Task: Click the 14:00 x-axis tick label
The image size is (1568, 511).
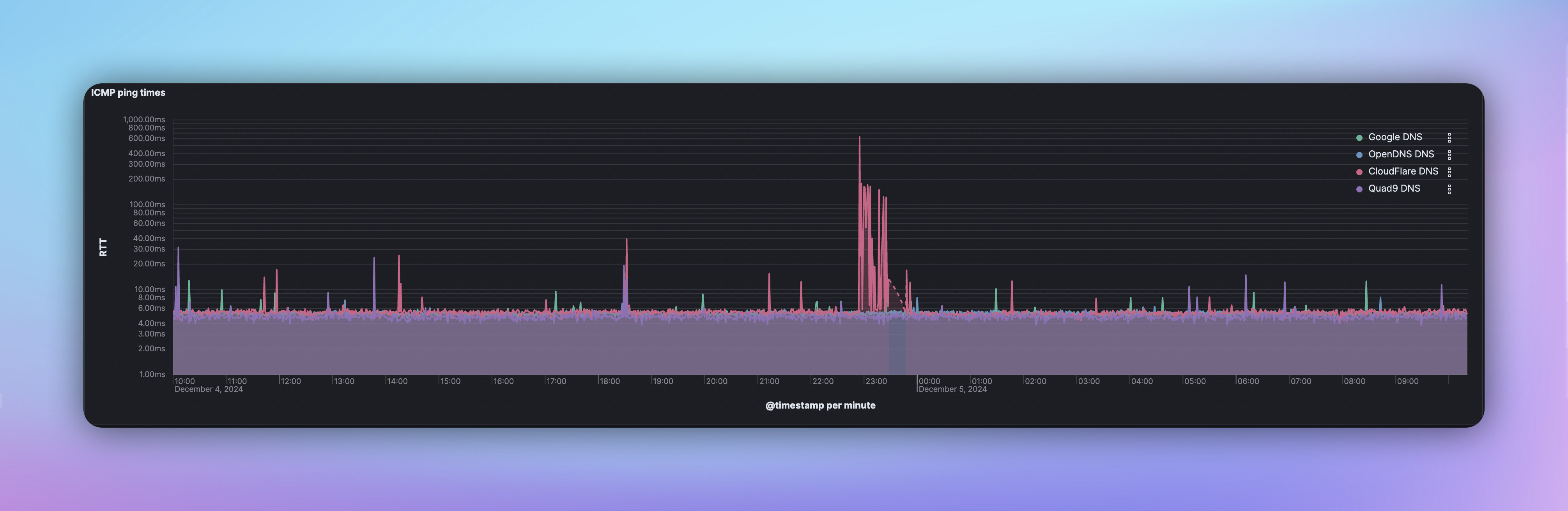Action: pyautogui.click(x=397, y=381)
